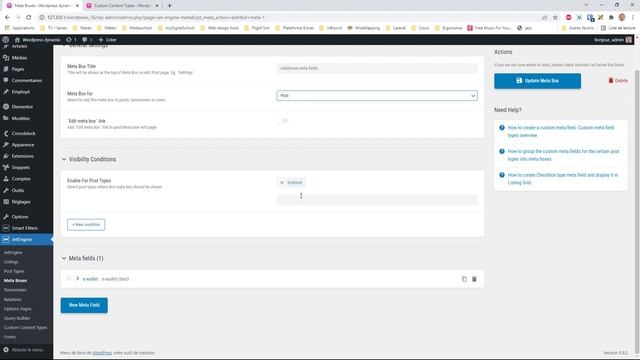Open a new browser tab
Viewport: 640px width, 360px height.
coord(169,6)
